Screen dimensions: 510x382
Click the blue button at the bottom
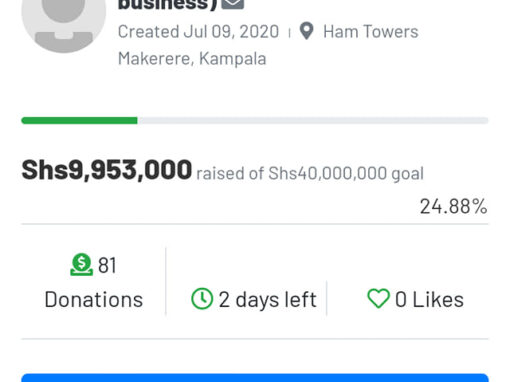[x=255, y=378]
